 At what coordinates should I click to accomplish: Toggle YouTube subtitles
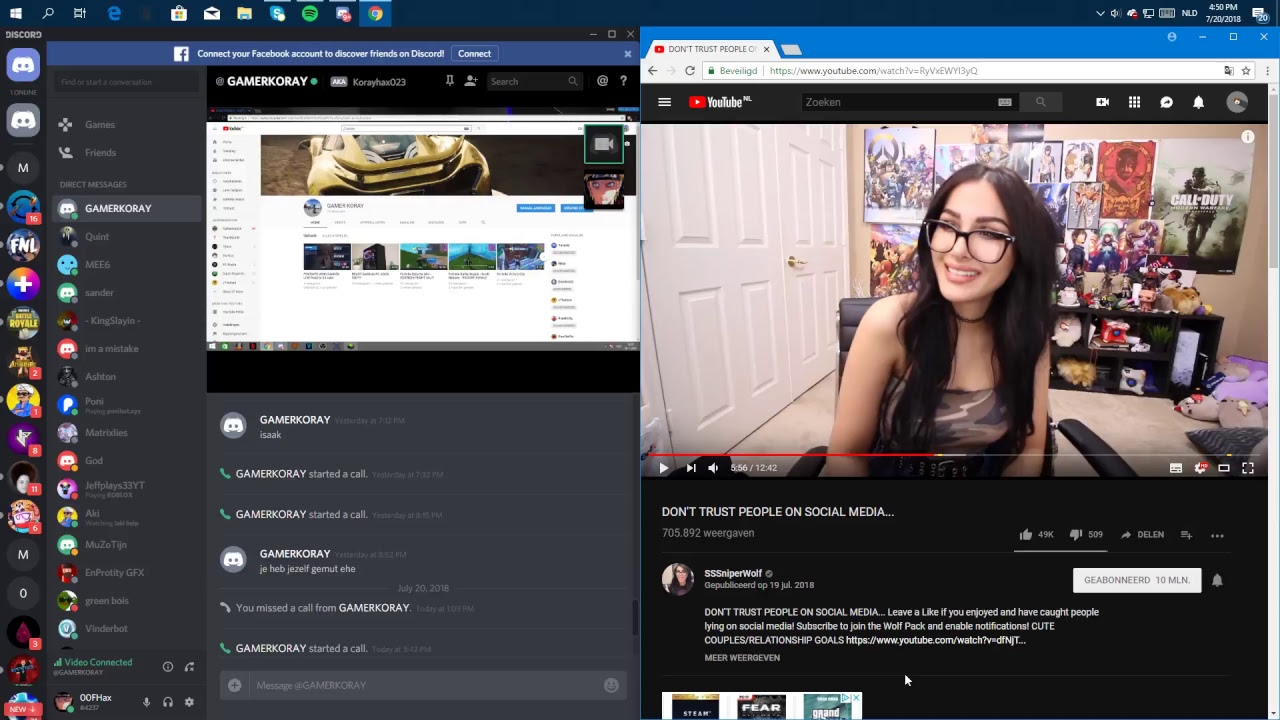coord(1176,468)
